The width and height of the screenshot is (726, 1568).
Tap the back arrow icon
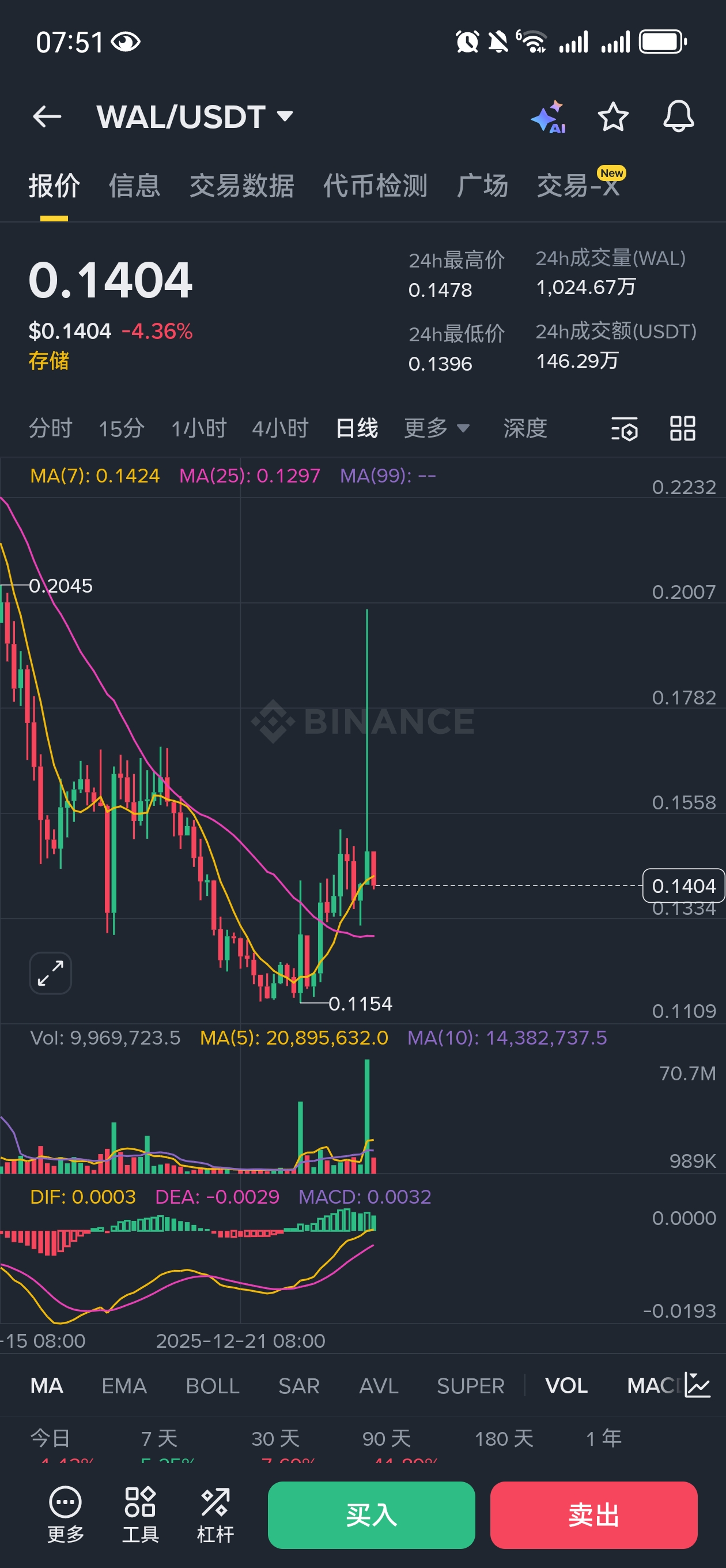click(47, 116)
